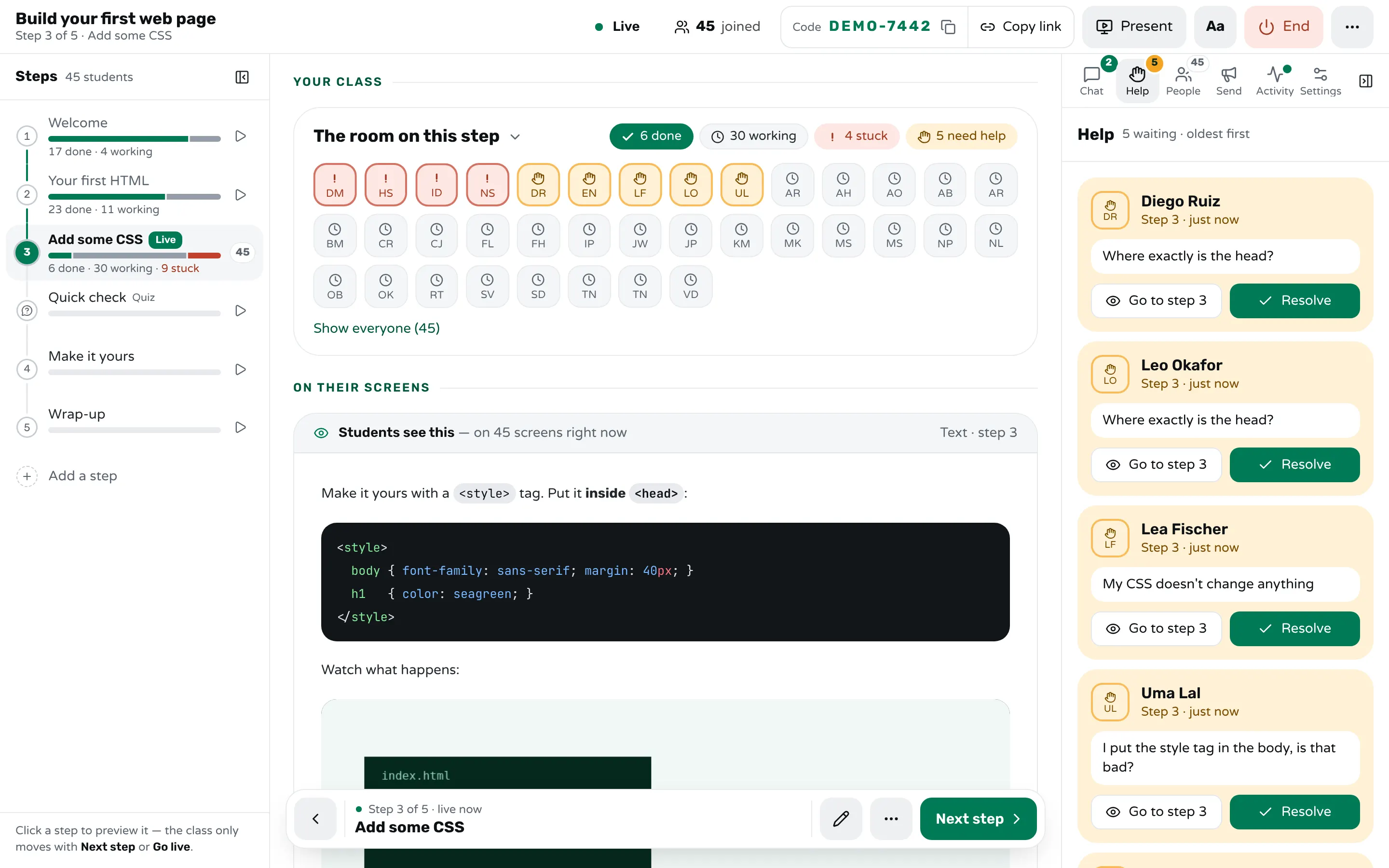The width and height of the screenshot is (1389, 868).
Task: Filter room by 5 need help
Action: tap(961, 136)
